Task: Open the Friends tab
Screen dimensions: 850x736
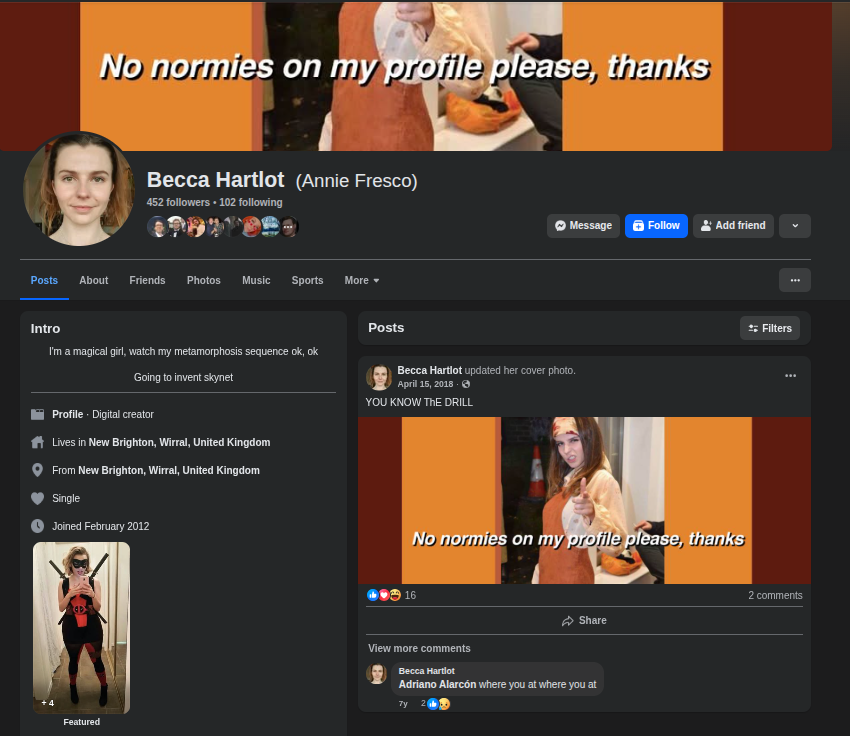Action: tap(147, 281)
